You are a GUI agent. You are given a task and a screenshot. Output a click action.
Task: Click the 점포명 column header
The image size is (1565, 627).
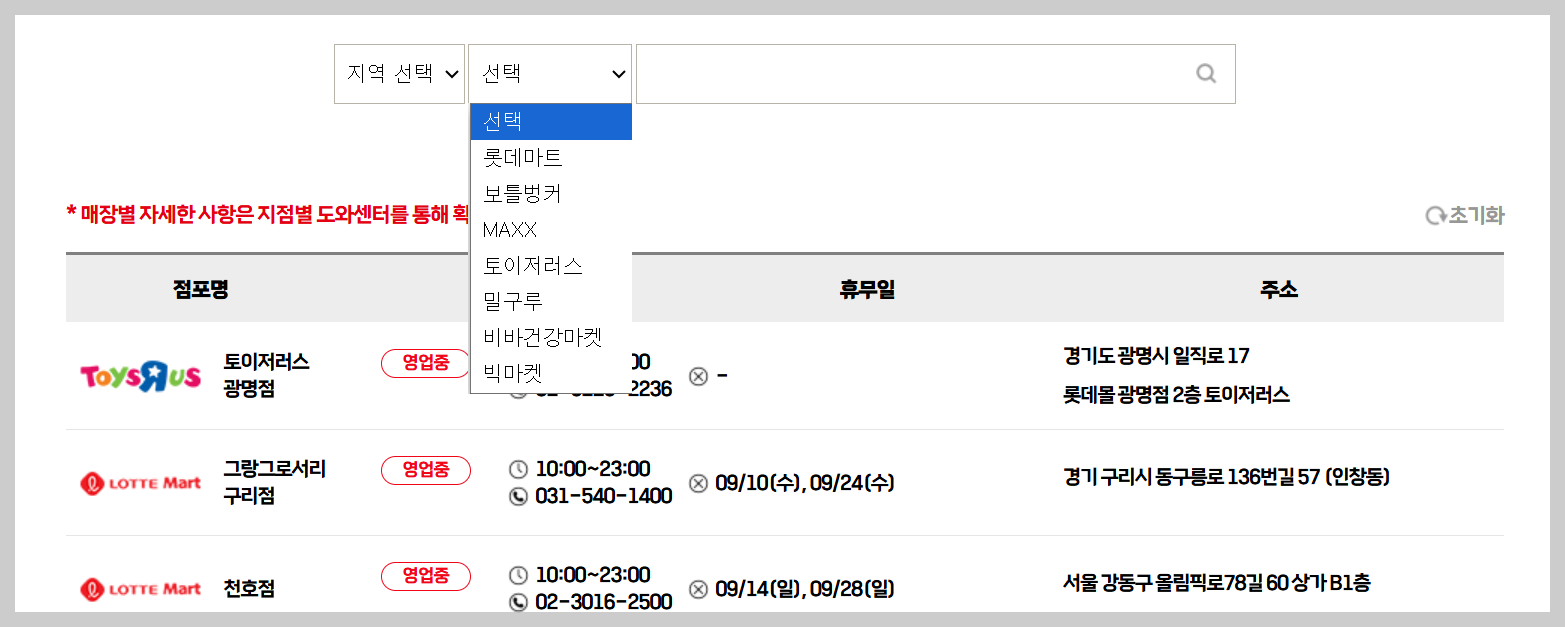201,290
